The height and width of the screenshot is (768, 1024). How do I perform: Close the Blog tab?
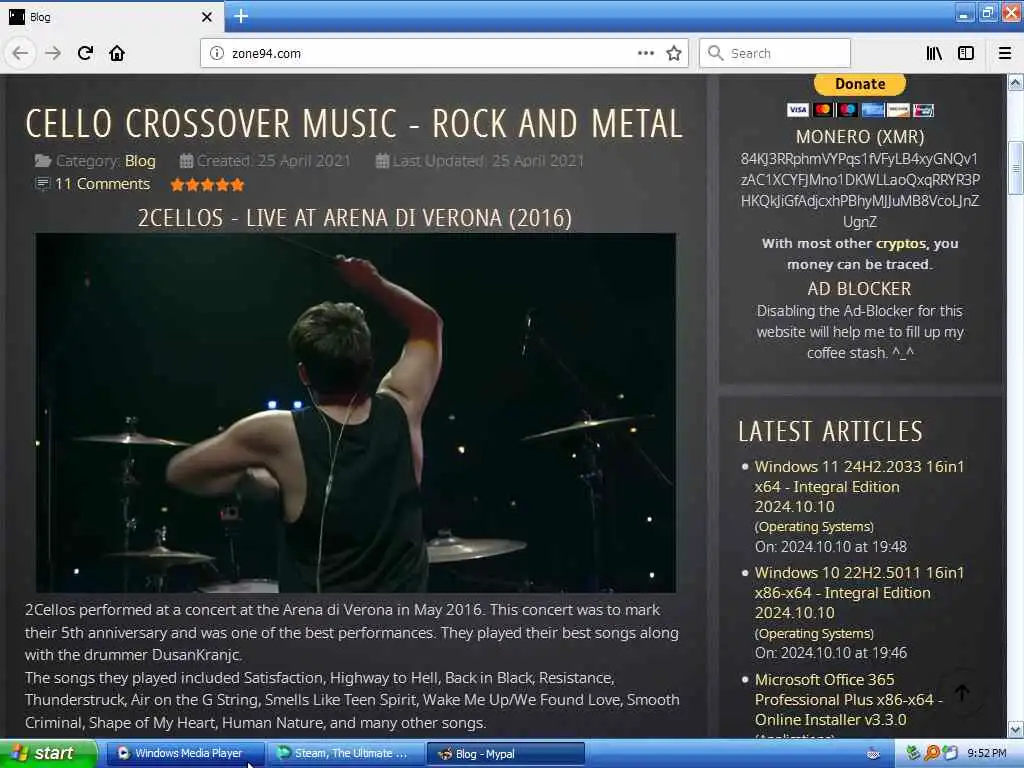(206, 17)
